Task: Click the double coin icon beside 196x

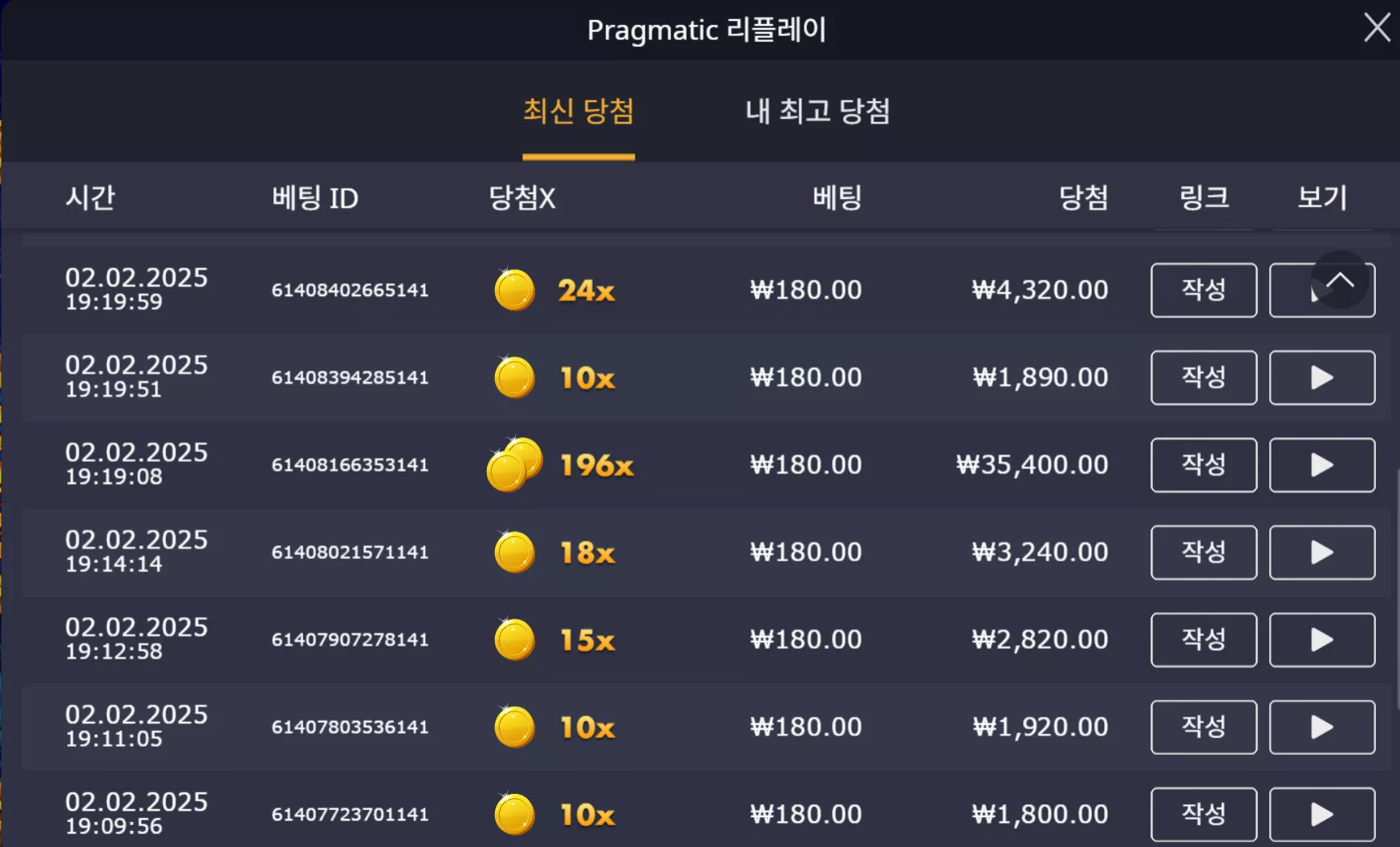Action: click(514, 464)
